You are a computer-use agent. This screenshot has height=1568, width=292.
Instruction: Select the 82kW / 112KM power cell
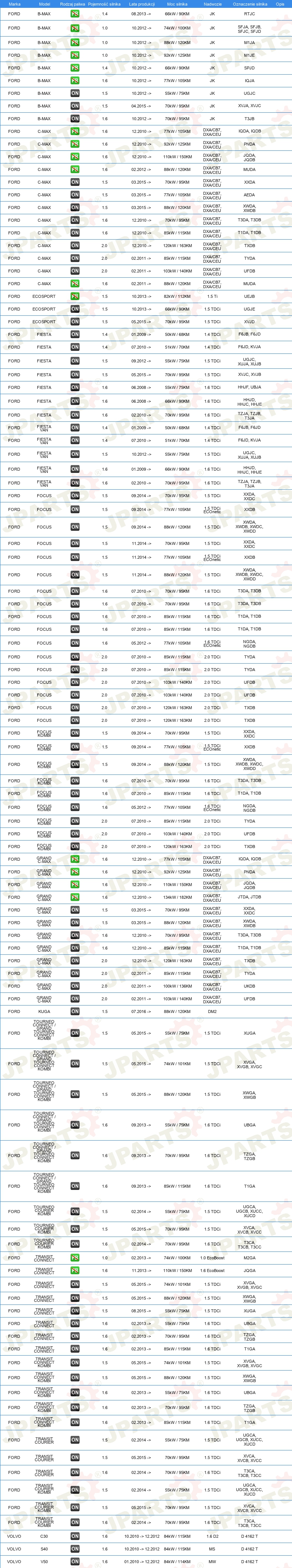pos(177,296)
